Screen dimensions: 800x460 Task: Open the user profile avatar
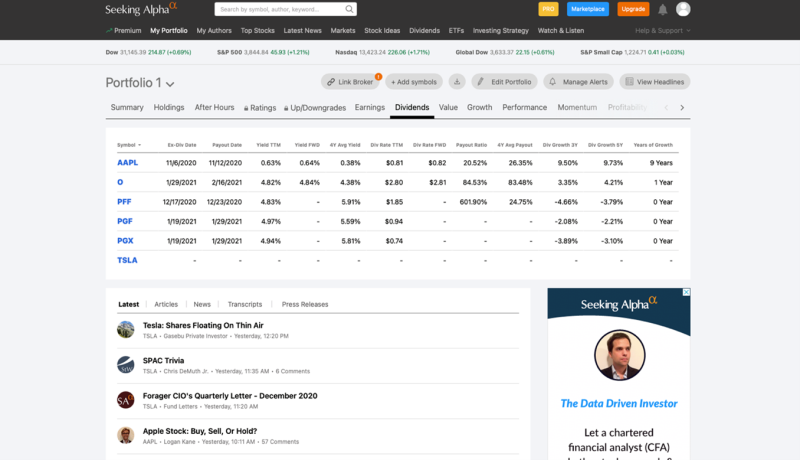pyautogui.click(x=683, y=9)
